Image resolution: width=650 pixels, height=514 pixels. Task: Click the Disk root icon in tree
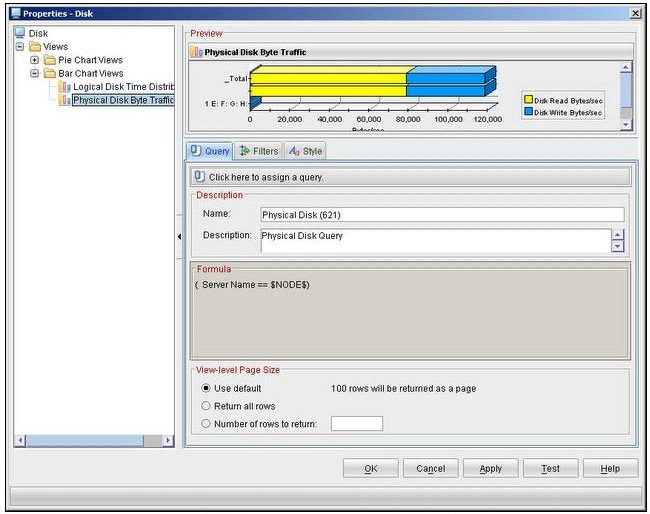(x=20, y=33)
